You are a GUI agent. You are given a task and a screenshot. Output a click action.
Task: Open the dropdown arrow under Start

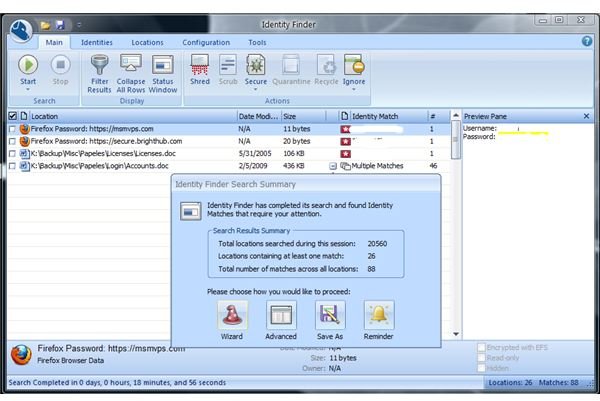28,90
